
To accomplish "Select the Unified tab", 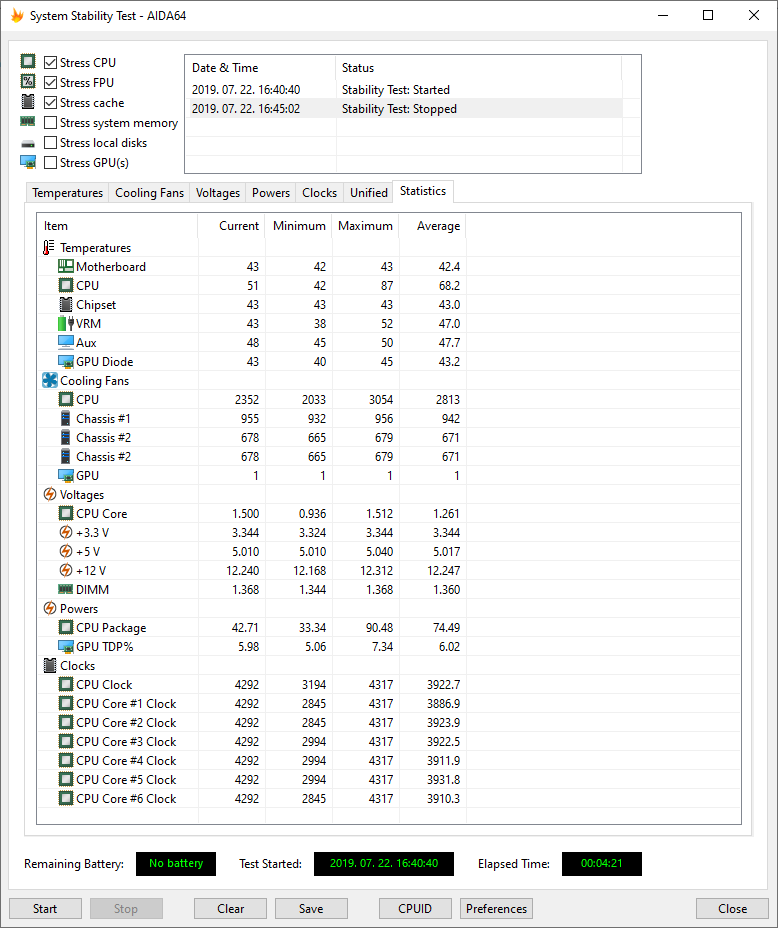I will tap(369, 193).
